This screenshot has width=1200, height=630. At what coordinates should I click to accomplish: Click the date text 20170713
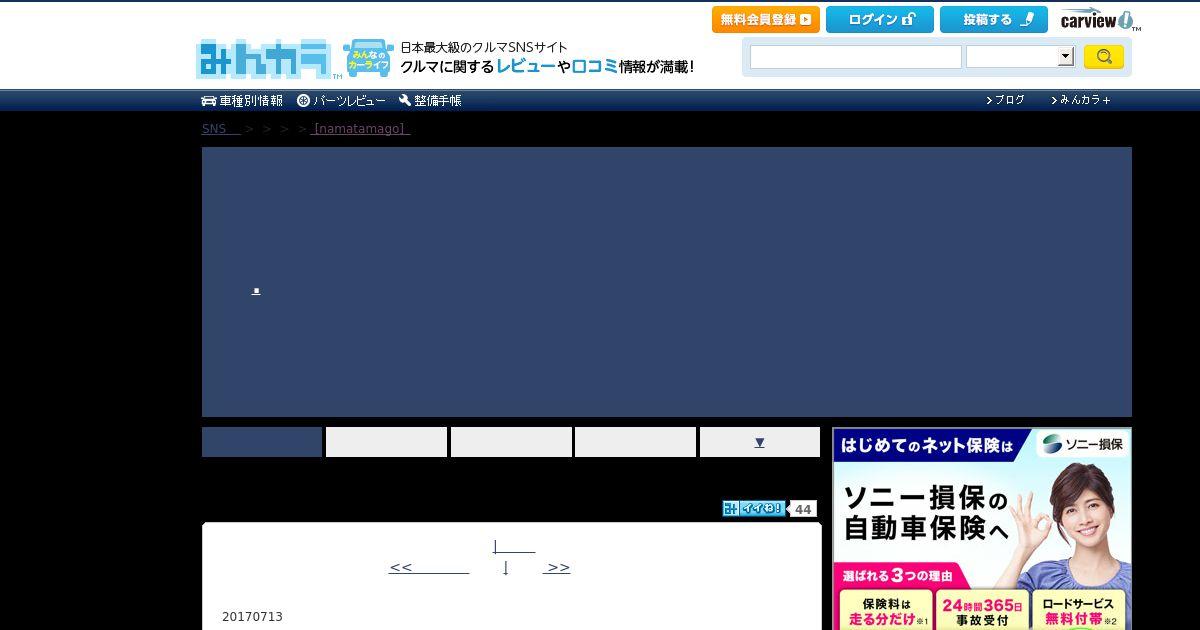[252, 617]
